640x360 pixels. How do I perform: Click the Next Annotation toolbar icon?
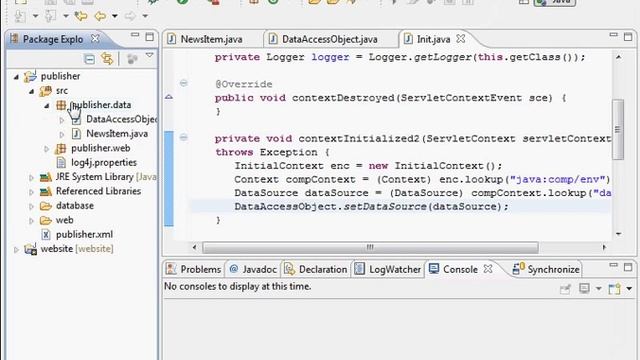click(x=19, y=16)
